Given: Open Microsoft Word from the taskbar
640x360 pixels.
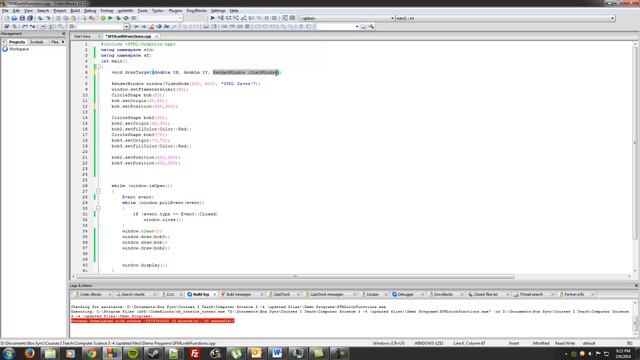Looking at the screenshot, I should [277, 353].
